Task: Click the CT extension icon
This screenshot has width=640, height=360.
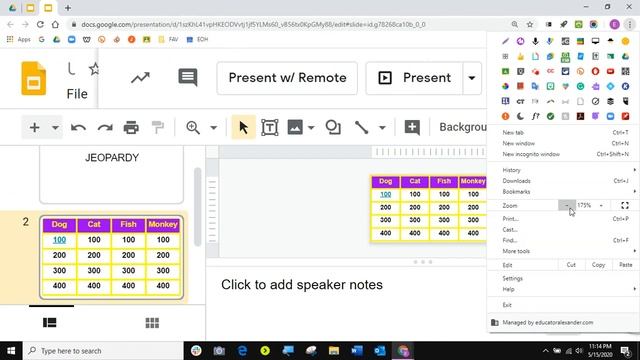Action: pyautogui.click(x=520, y=101)
